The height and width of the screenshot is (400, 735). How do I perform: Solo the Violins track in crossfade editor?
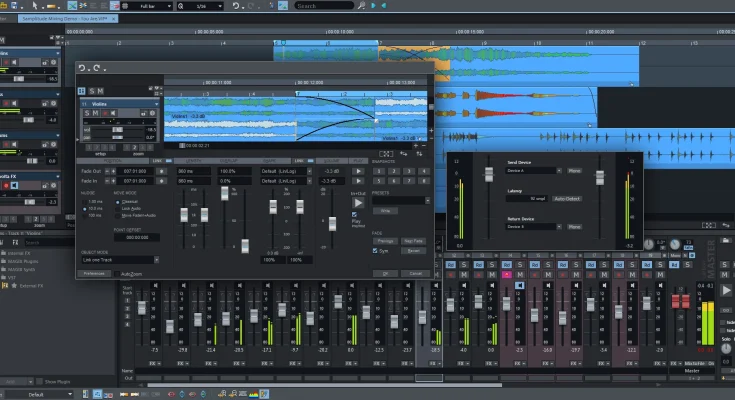(x=87, y=114)
